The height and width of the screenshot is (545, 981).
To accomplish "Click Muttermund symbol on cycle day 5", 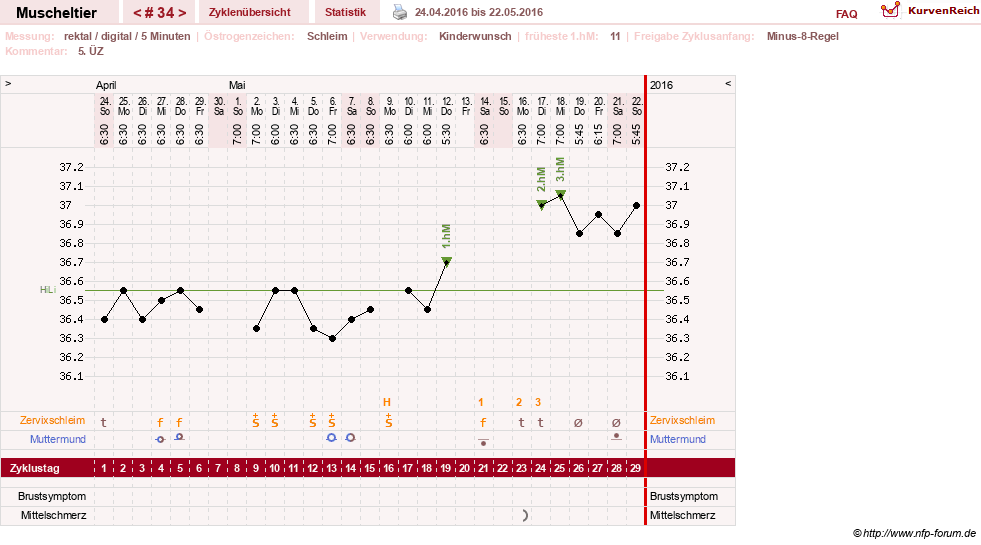I will pyautogui.click(x=179, y=437).
